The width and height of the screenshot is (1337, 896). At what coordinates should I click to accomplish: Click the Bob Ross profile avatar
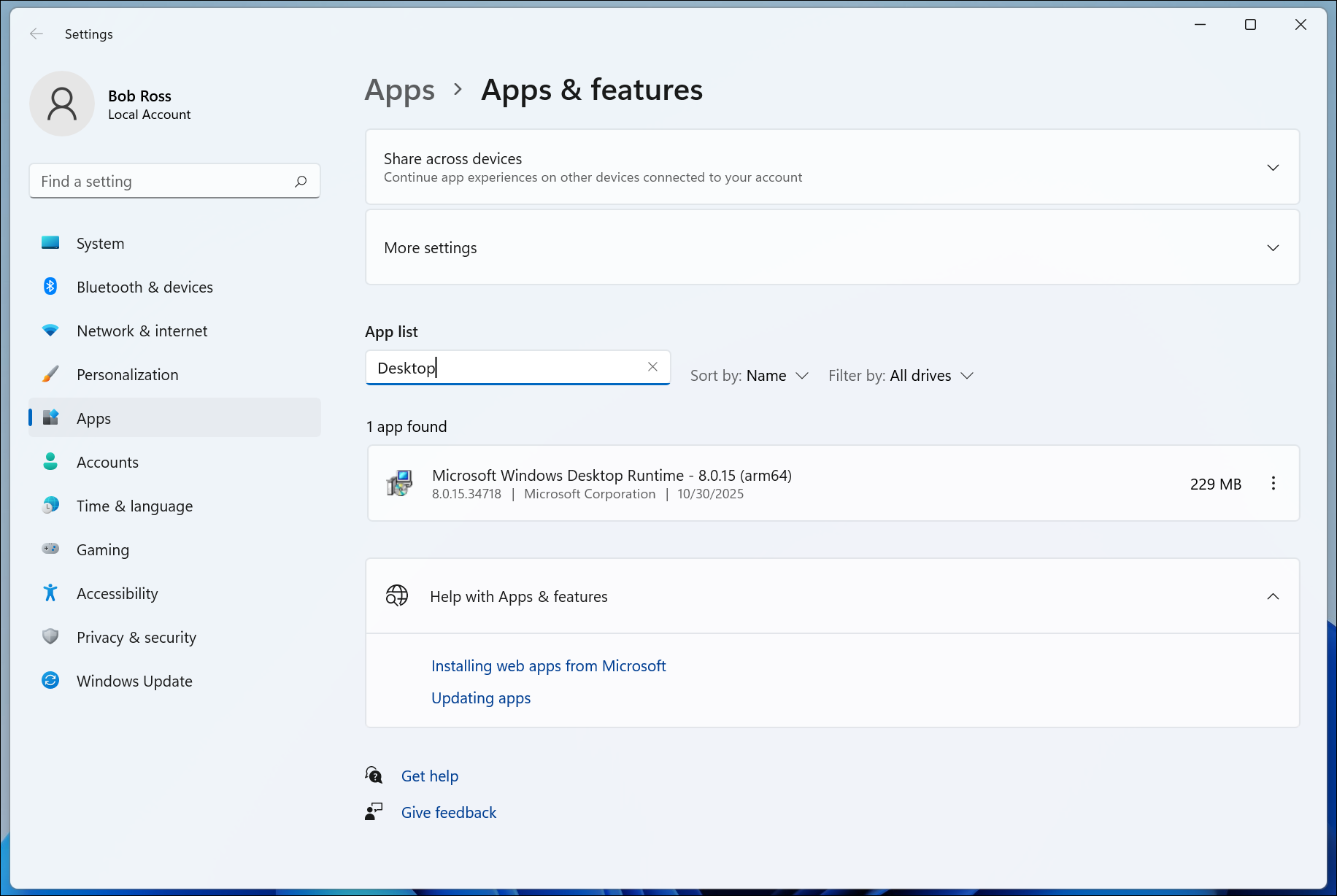point(62,104)
